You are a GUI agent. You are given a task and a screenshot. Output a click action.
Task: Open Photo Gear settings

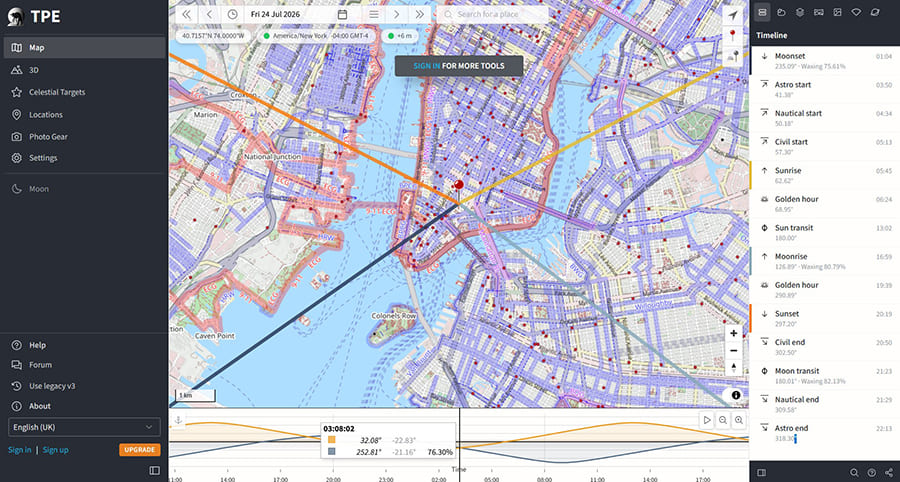(84, 137)
